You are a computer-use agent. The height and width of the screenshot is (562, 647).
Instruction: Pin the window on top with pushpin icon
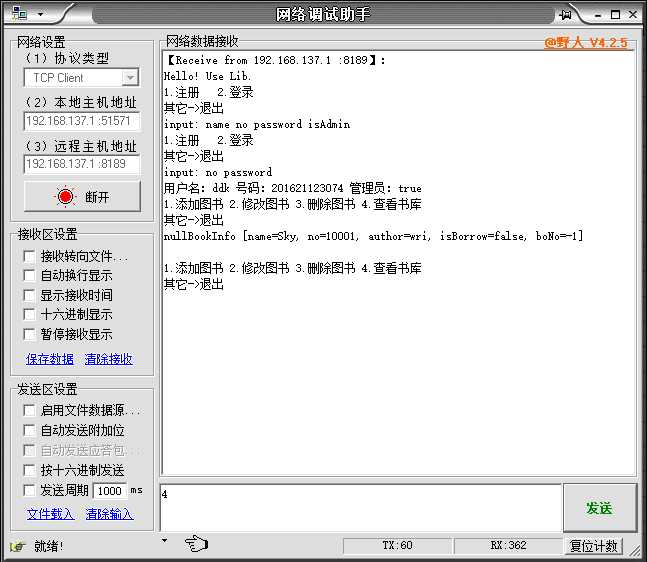(565, 15)
